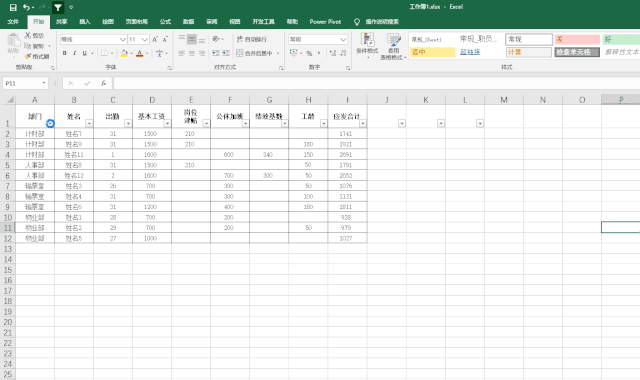Apply yellow fill color bucket
Image resolution: width=640 pixels, height=380 pixels.
point(124,53)
